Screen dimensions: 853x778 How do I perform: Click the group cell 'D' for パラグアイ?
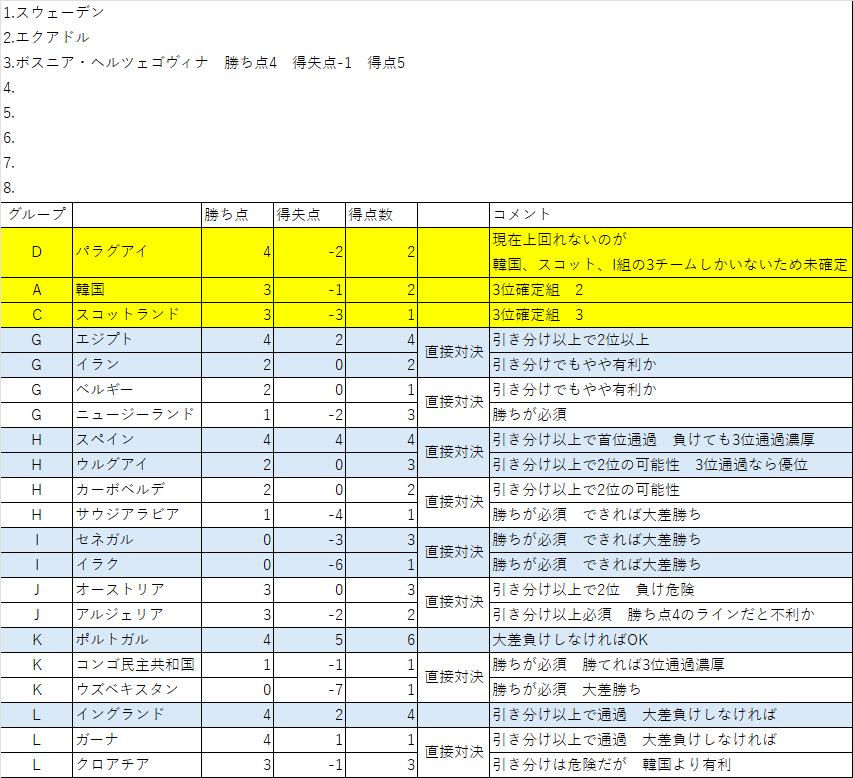pos(36,252)
